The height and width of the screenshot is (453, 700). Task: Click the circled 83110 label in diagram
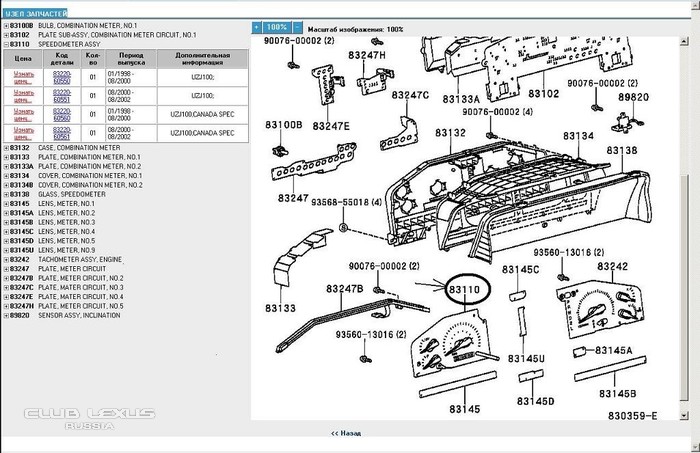click(464, 290)
